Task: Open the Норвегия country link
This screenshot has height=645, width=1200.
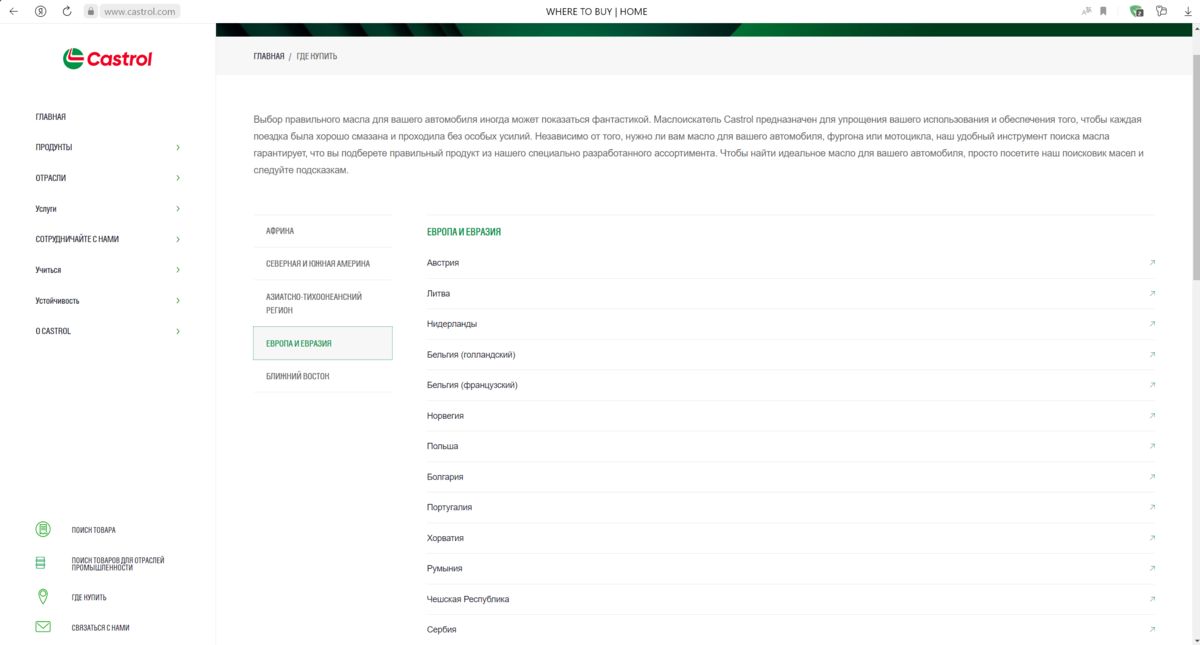Action: [445, 416]
